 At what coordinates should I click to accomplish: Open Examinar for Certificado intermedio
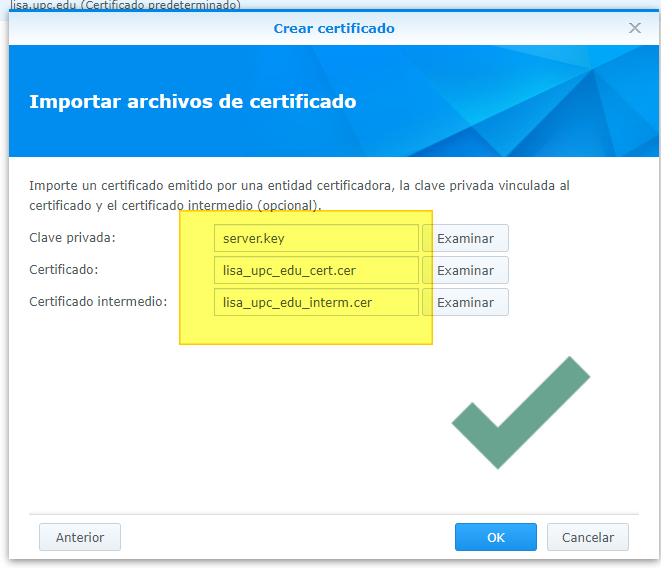pos(465,302)
